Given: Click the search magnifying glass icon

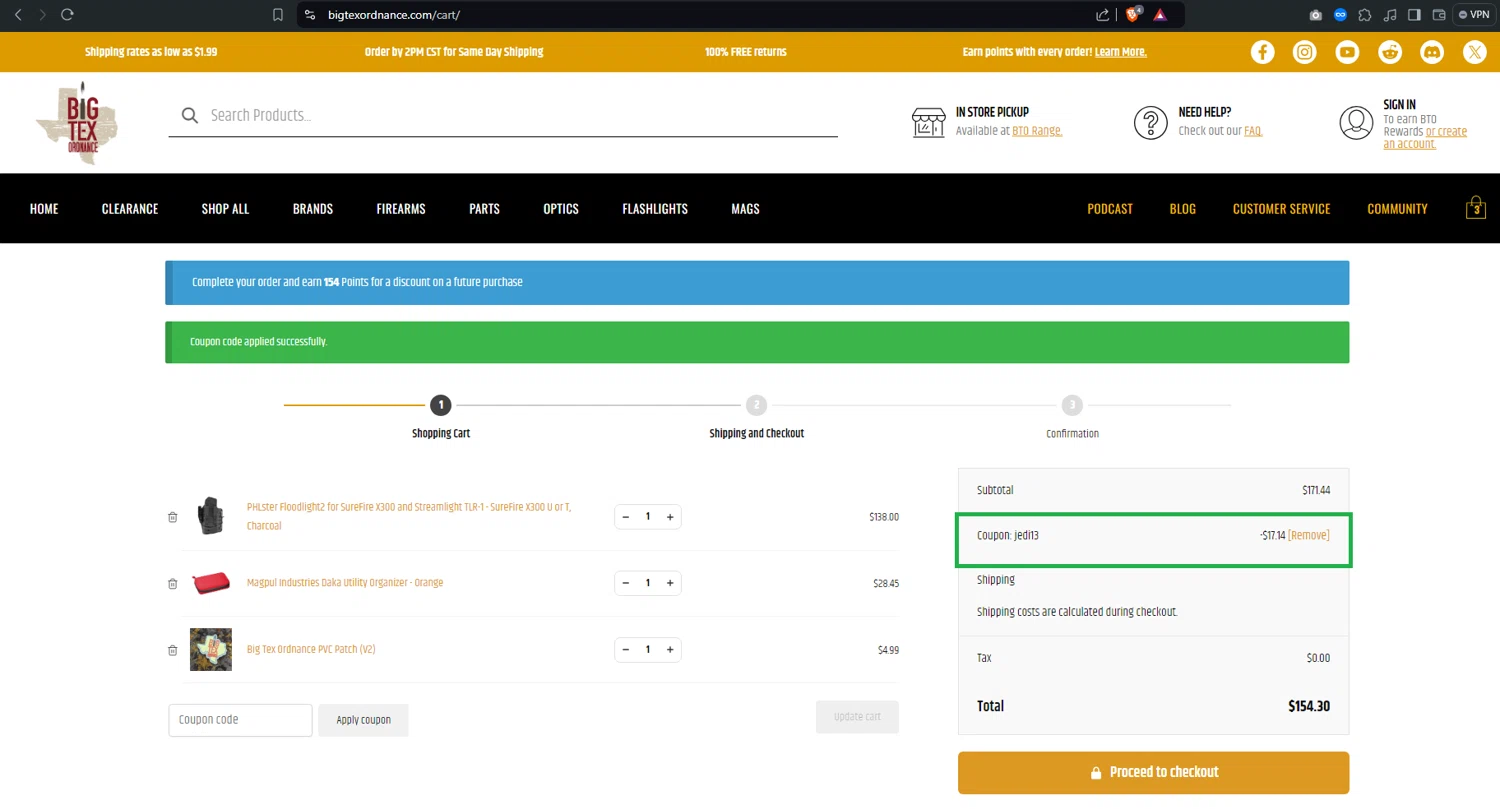Looking at the screenshot, I should 190,116.
